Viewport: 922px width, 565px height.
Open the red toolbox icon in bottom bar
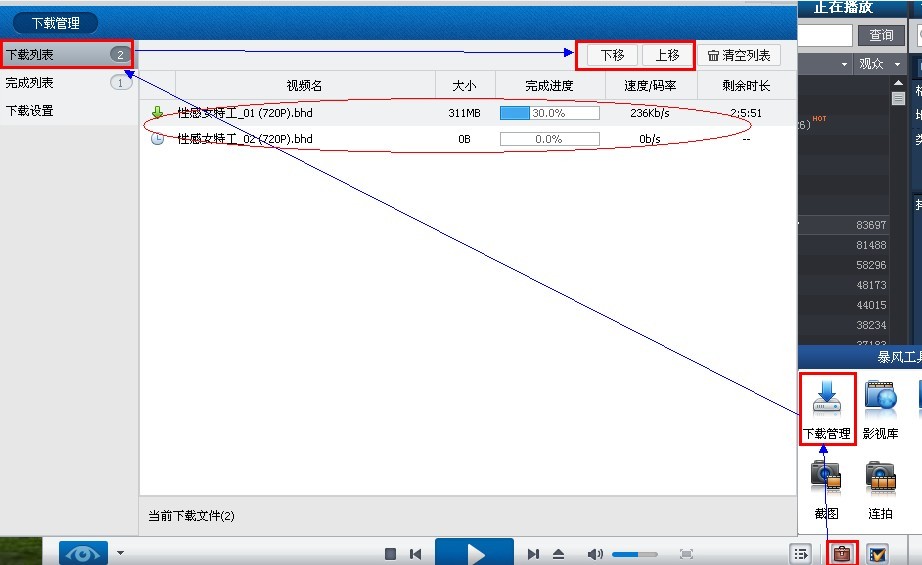coord(842,553)
